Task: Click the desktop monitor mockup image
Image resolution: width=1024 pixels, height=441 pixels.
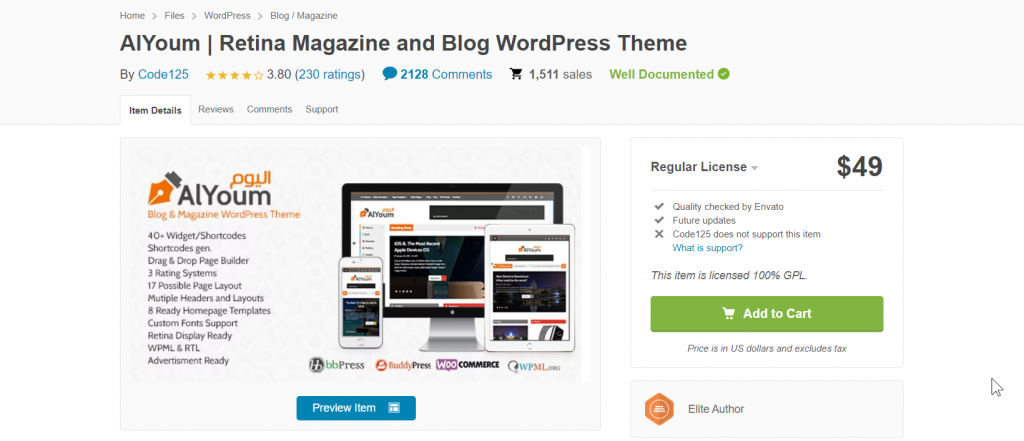Action: coord(452,267)
